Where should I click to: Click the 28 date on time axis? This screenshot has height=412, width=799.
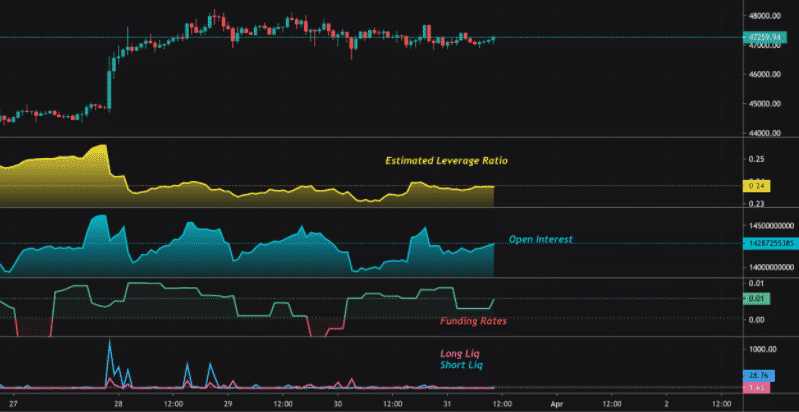point(118,403)
